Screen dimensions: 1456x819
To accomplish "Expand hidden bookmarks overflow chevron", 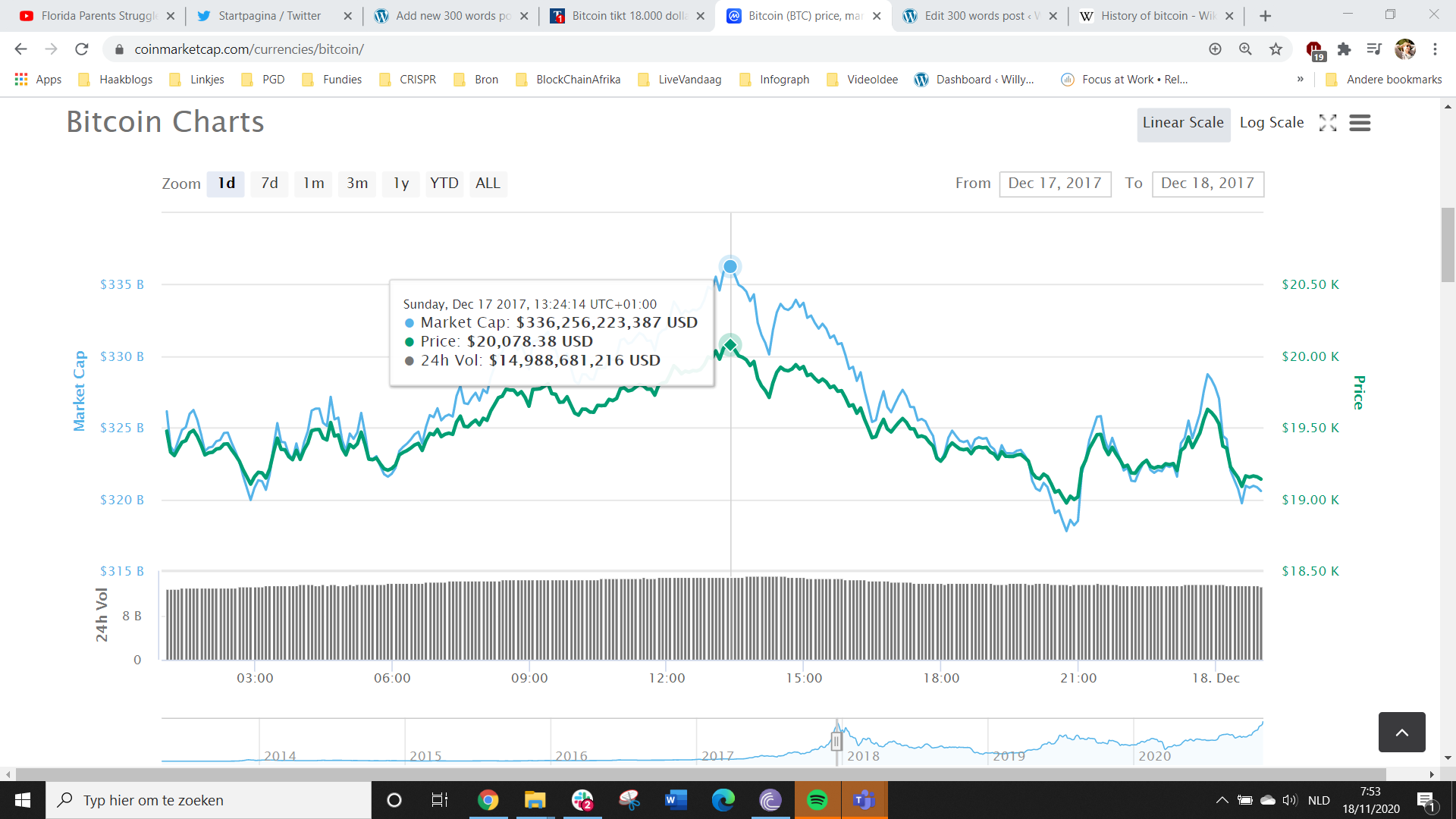I will click(1300, 80).
